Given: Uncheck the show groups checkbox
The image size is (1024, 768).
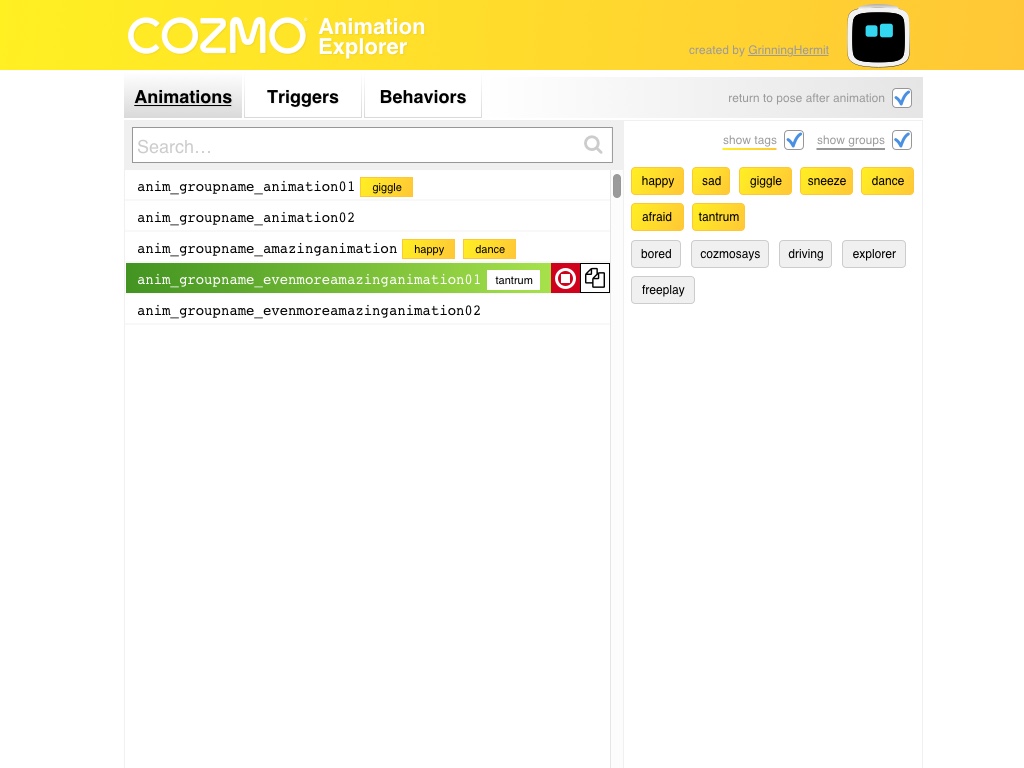Looking at the screenshot, I should pos(902,140).
